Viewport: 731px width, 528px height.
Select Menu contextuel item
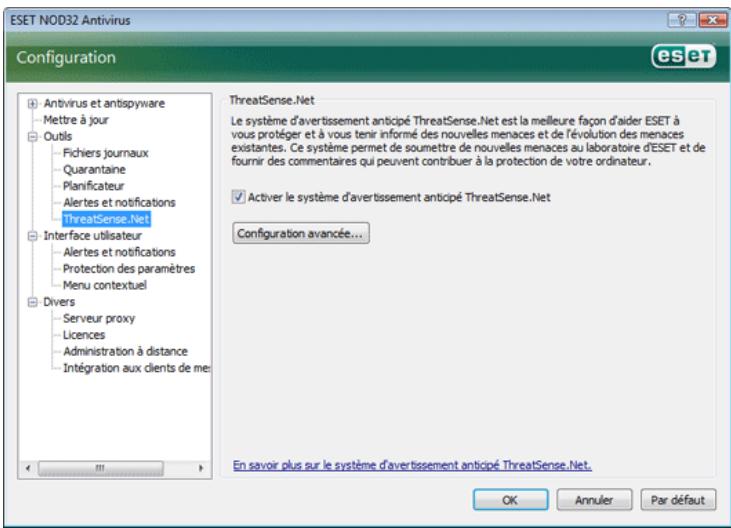pos(104,285)
